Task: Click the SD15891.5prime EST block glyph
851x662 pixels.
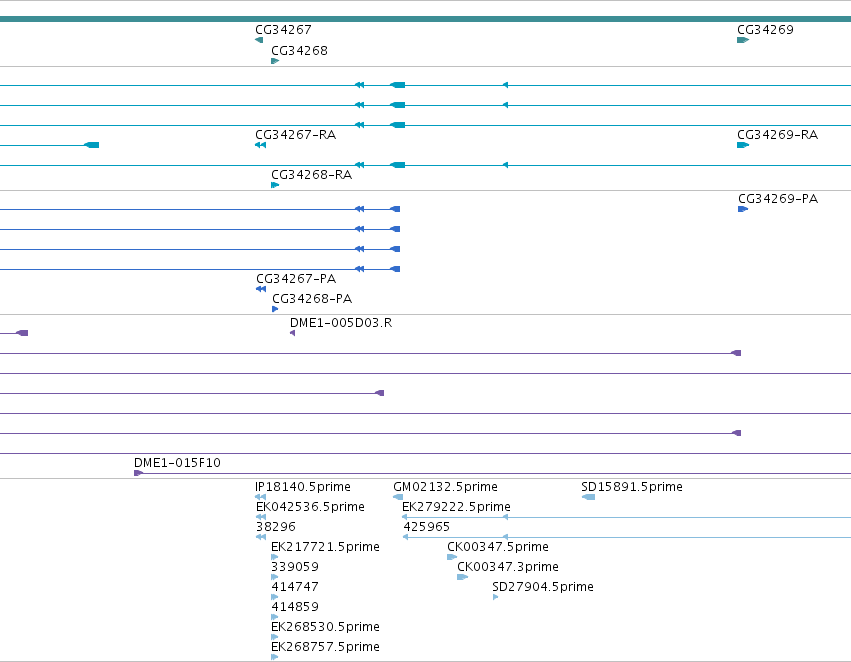Action: [588, 497]
